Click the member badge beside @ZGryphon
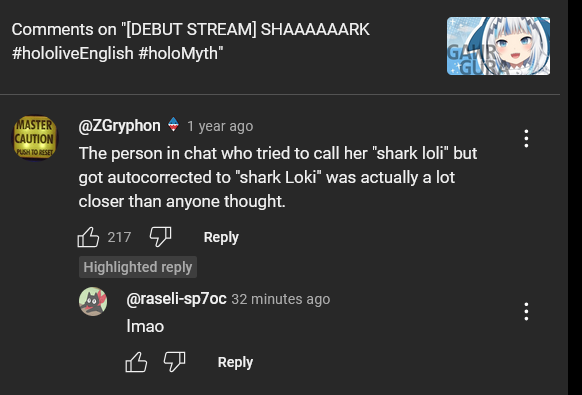 pos(173,125)
